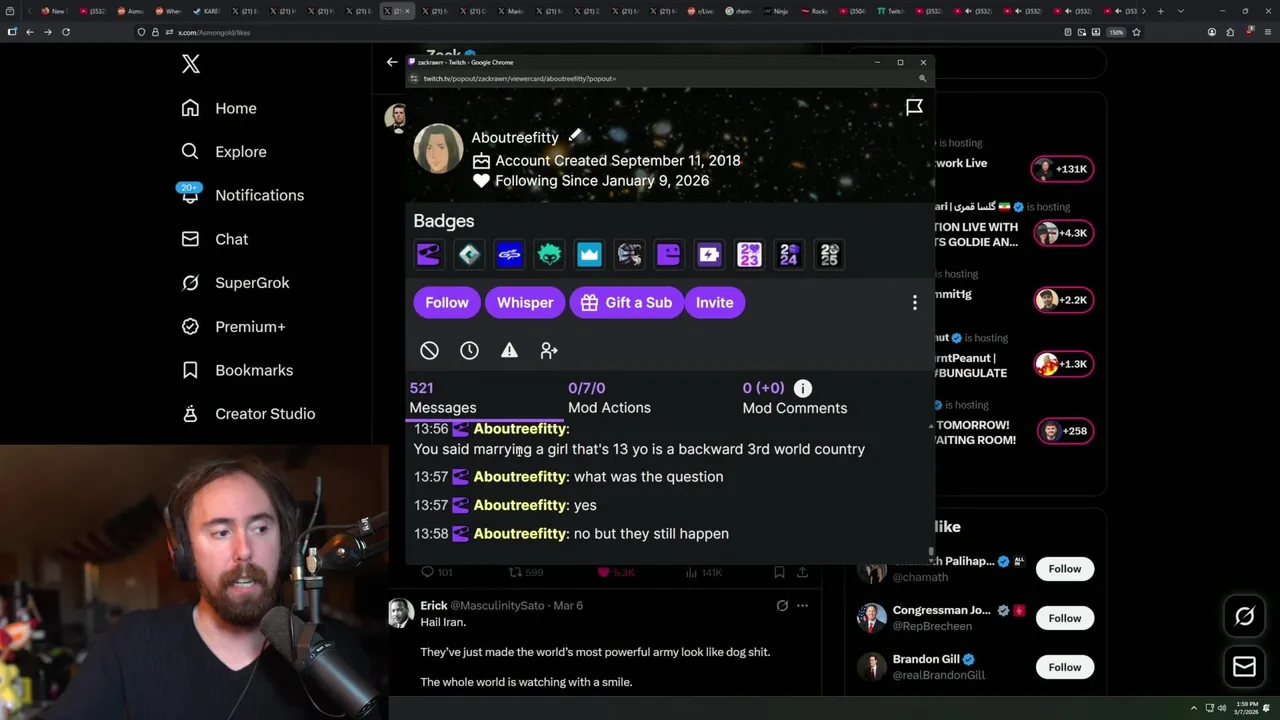Click the bookmark icon under the post

pos(779,572)
